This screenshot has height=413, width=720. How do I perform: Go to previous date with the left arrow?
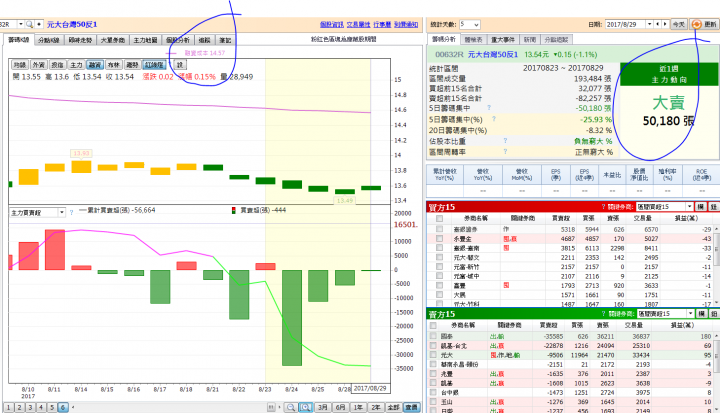click(x=658, y=24)
